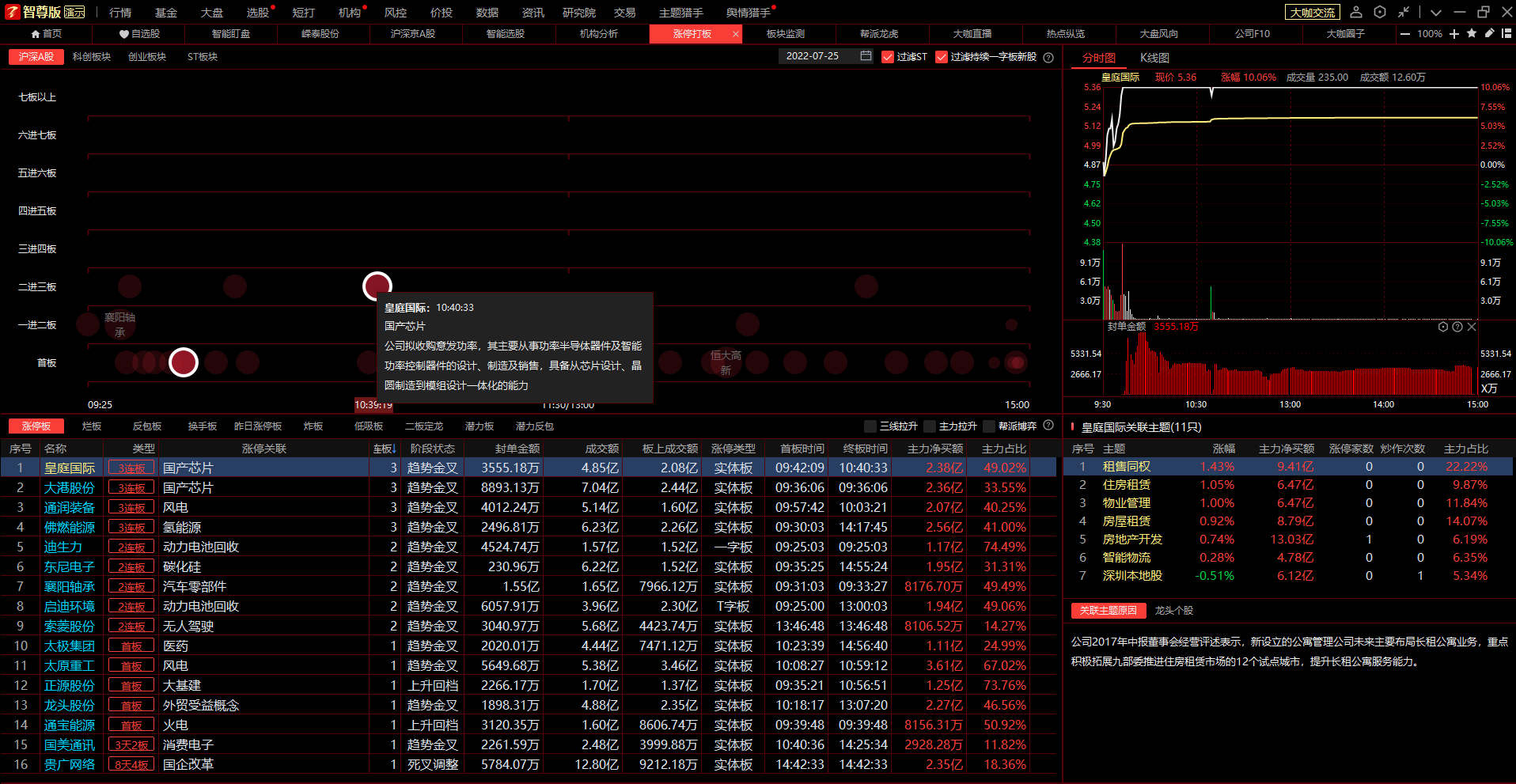
Task: Sort by 终板时间 column header
Action: pos(866,449)
